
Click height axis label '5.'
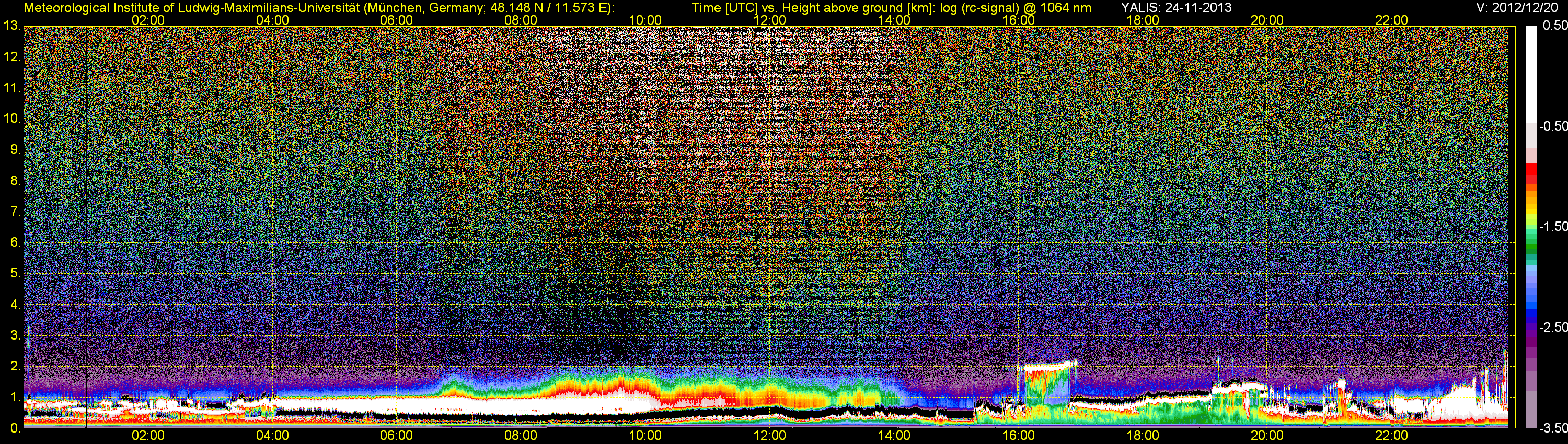pyautogui.click(x=15, y=273)
